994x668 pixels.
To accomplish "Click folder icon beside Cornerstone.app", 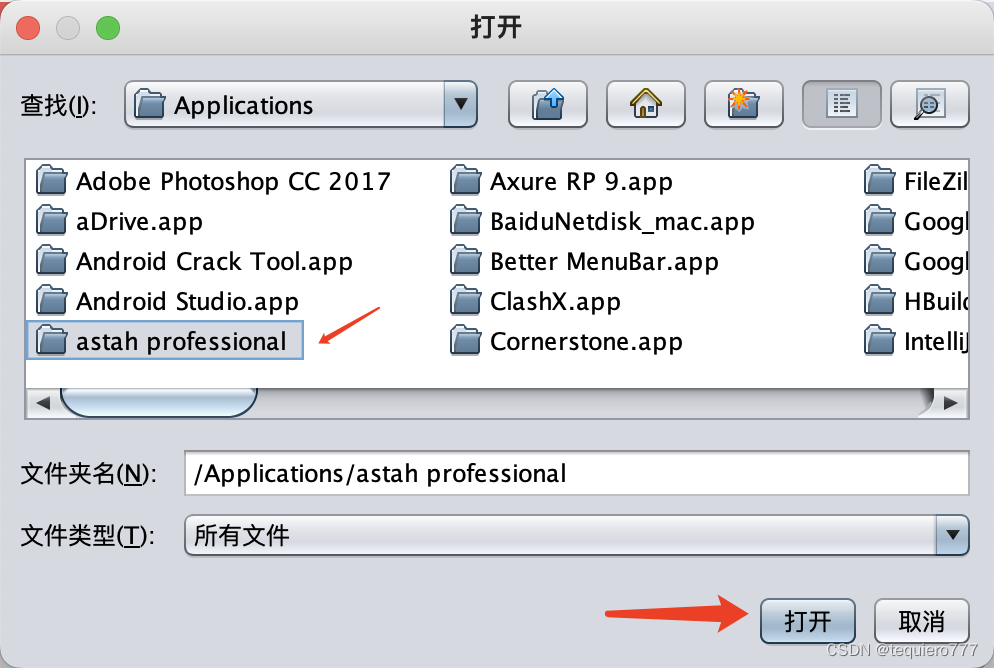I will click(x=465, y=340).
